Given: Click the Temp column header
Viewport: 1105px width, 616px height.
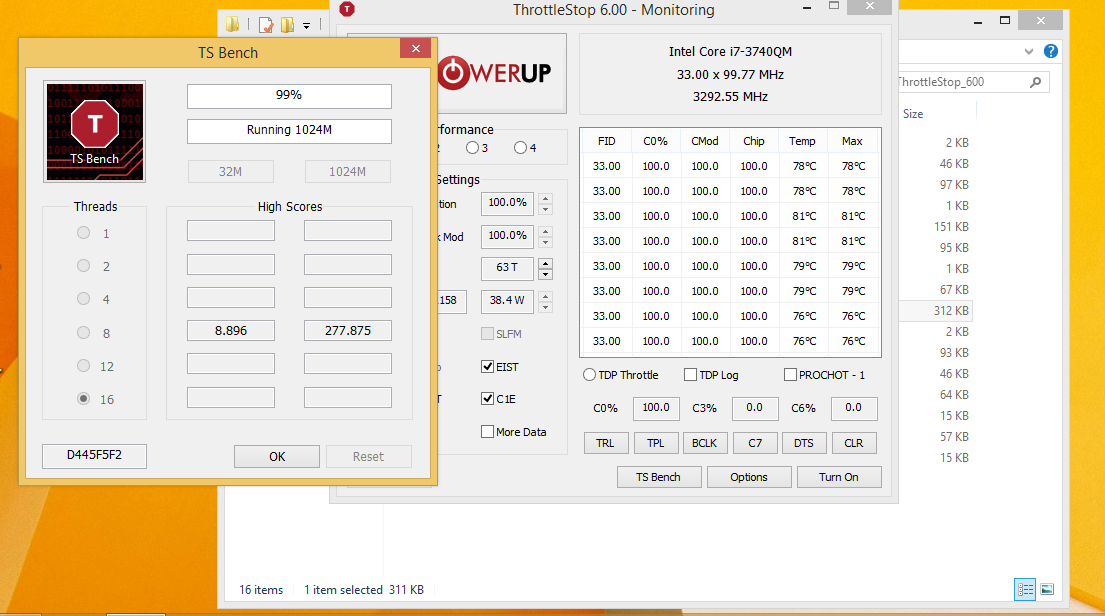Looking at the screenshot, I should pos(802,141).
